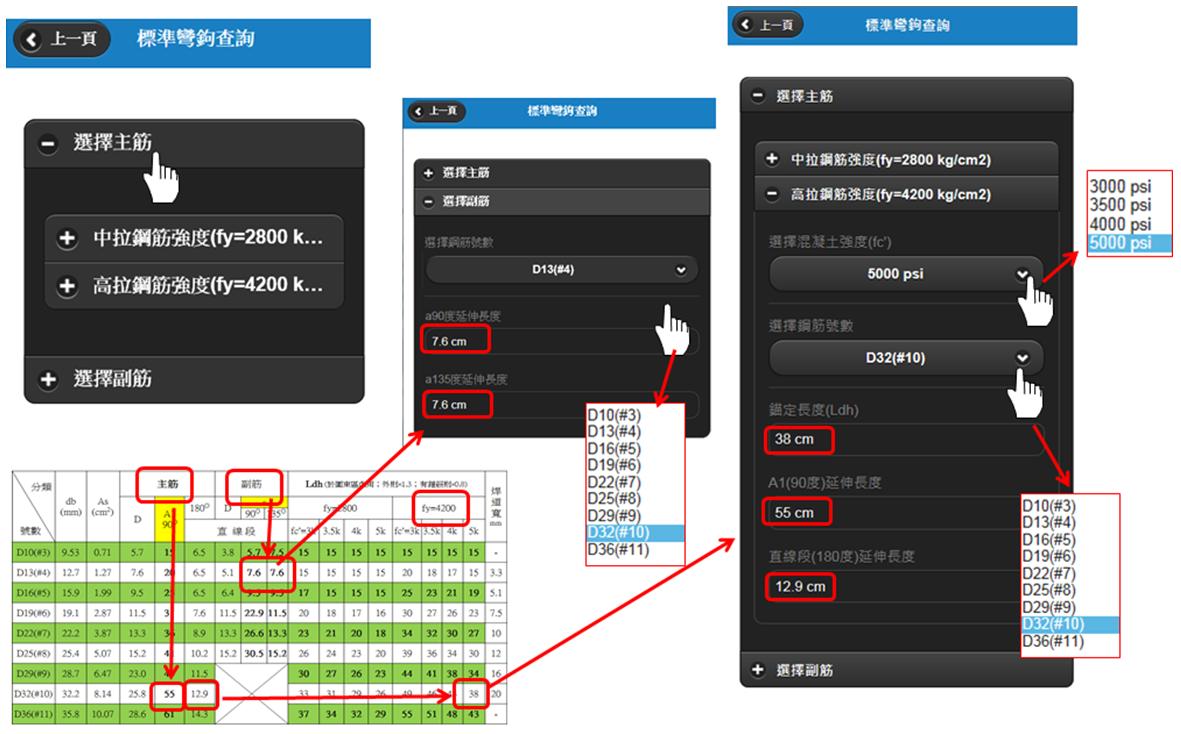This screenshot has height=734, width=1181.
Task: Click minus icon beside 高拉鋼筋強度(fy=4200 kg/cm2)
Action: [772, 195]
